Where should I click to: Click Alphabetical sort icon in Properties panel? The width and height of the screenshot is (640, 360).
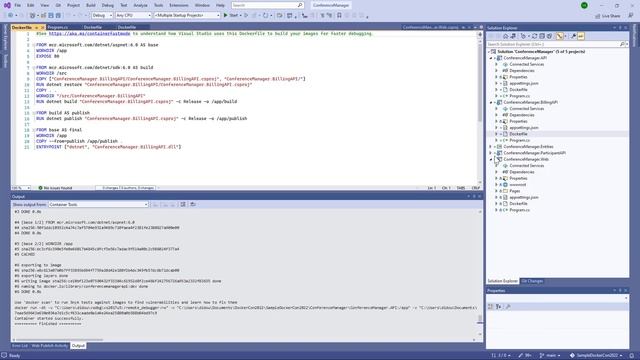click(x=498, y=307)
